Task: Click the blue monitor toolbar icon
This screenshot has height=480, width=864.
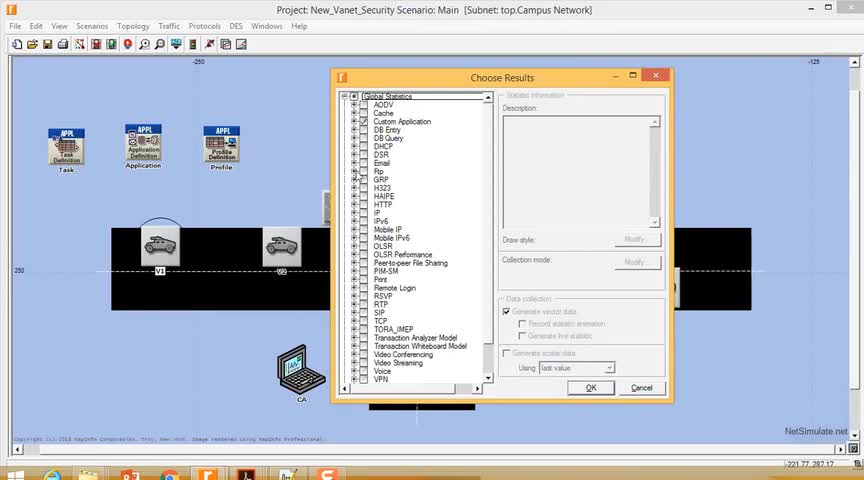Action: [176, 44]
